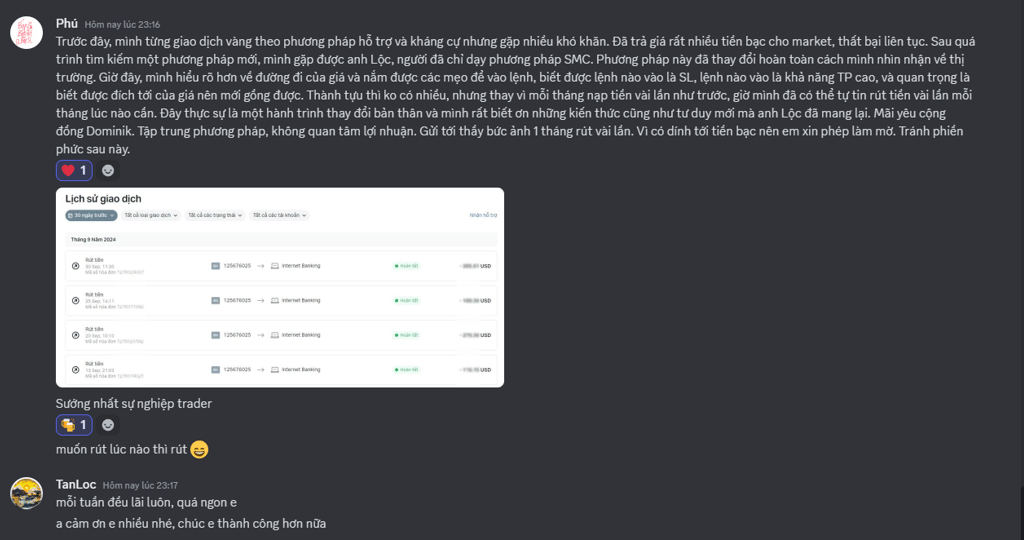Viewport: 1024px width, 540px height.
Task: Click the withdrawal icon of the 13 Sep transaction
Action: [76, 370]
